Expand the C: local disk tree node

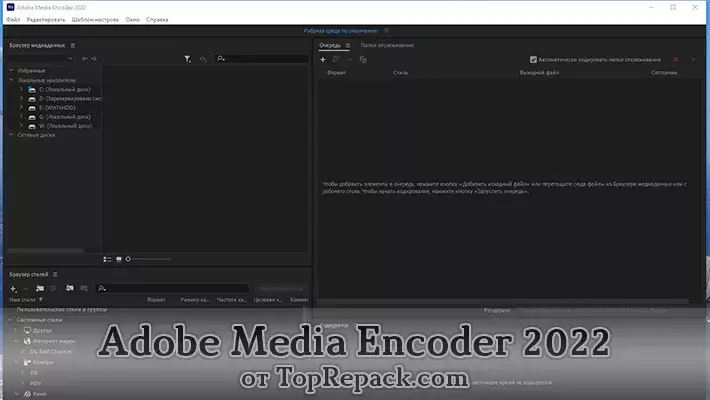(x=21, y=89)
